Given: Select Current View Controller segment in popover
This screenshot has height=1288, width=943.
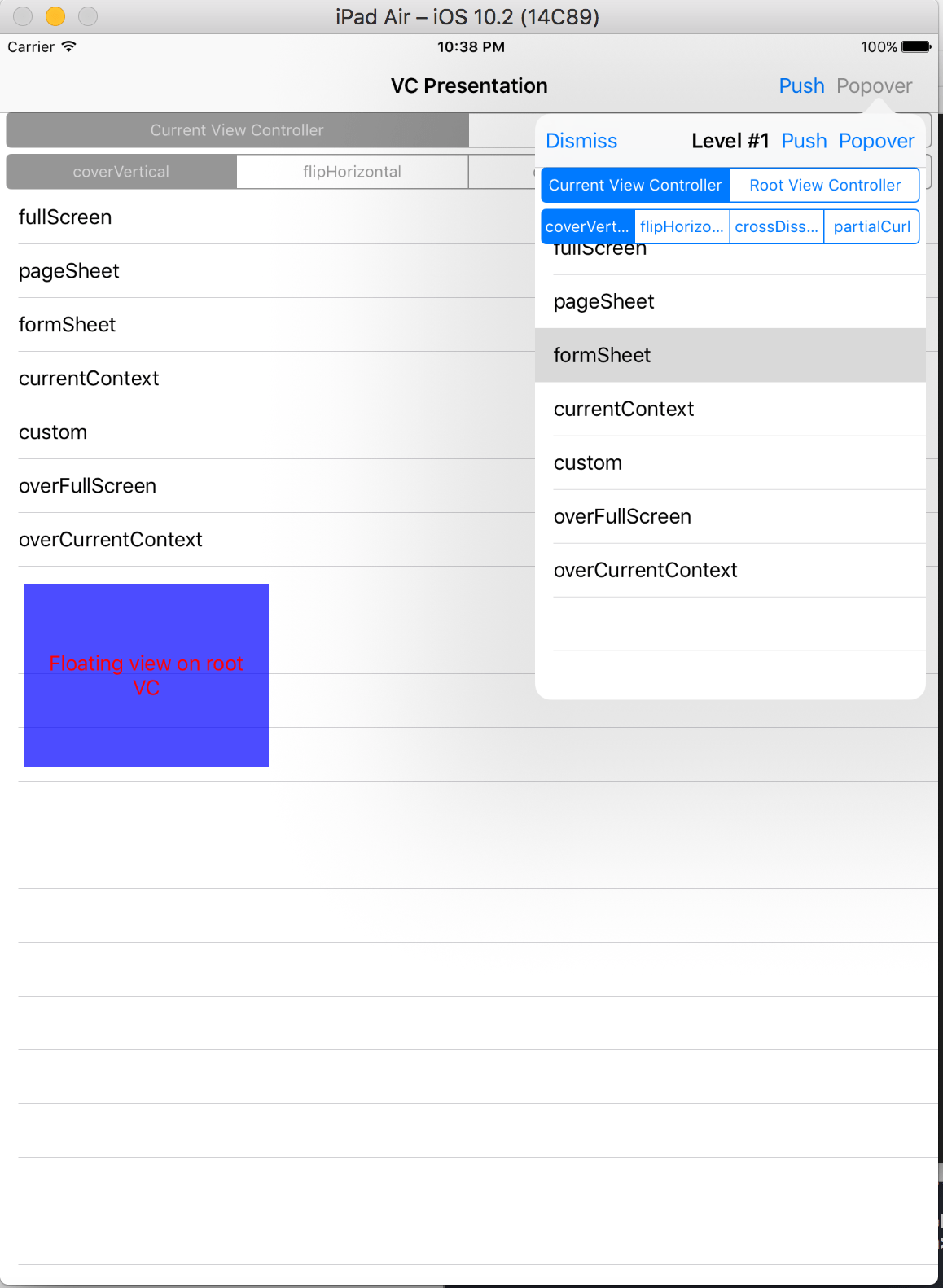Looking at the screenshot, I should point(635,185).
